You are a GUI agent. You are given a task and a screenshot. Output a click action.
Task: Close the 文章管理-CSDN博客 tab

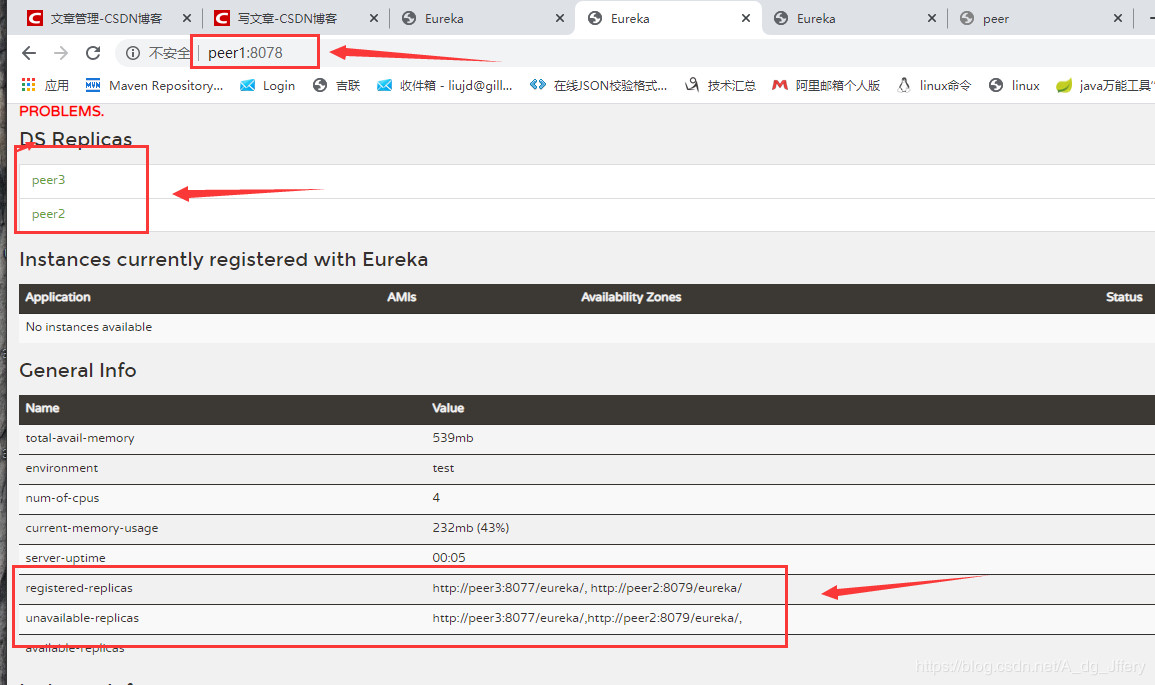(186, 18)
